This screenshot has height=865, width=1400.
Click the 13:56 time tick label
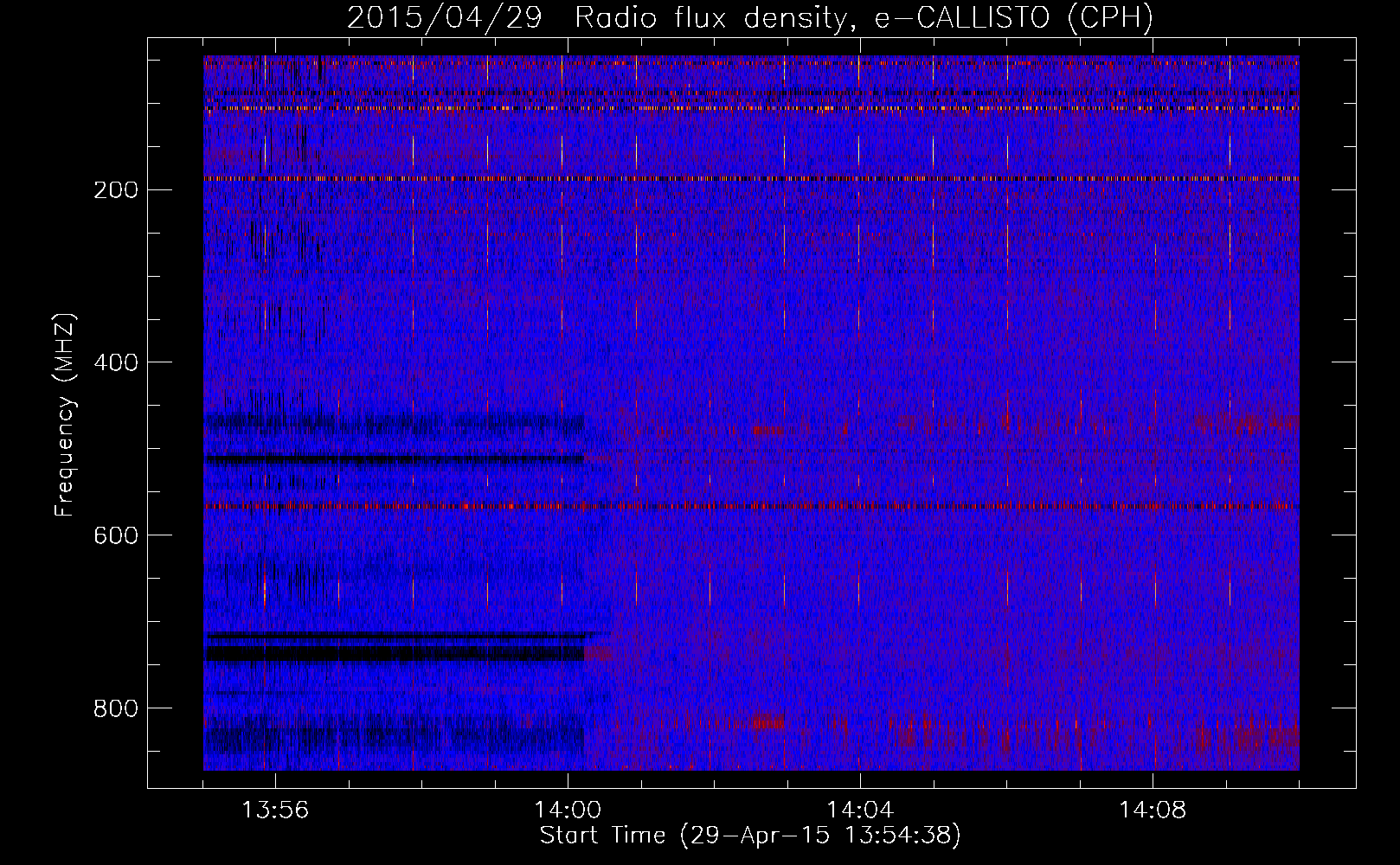point(275,811)
